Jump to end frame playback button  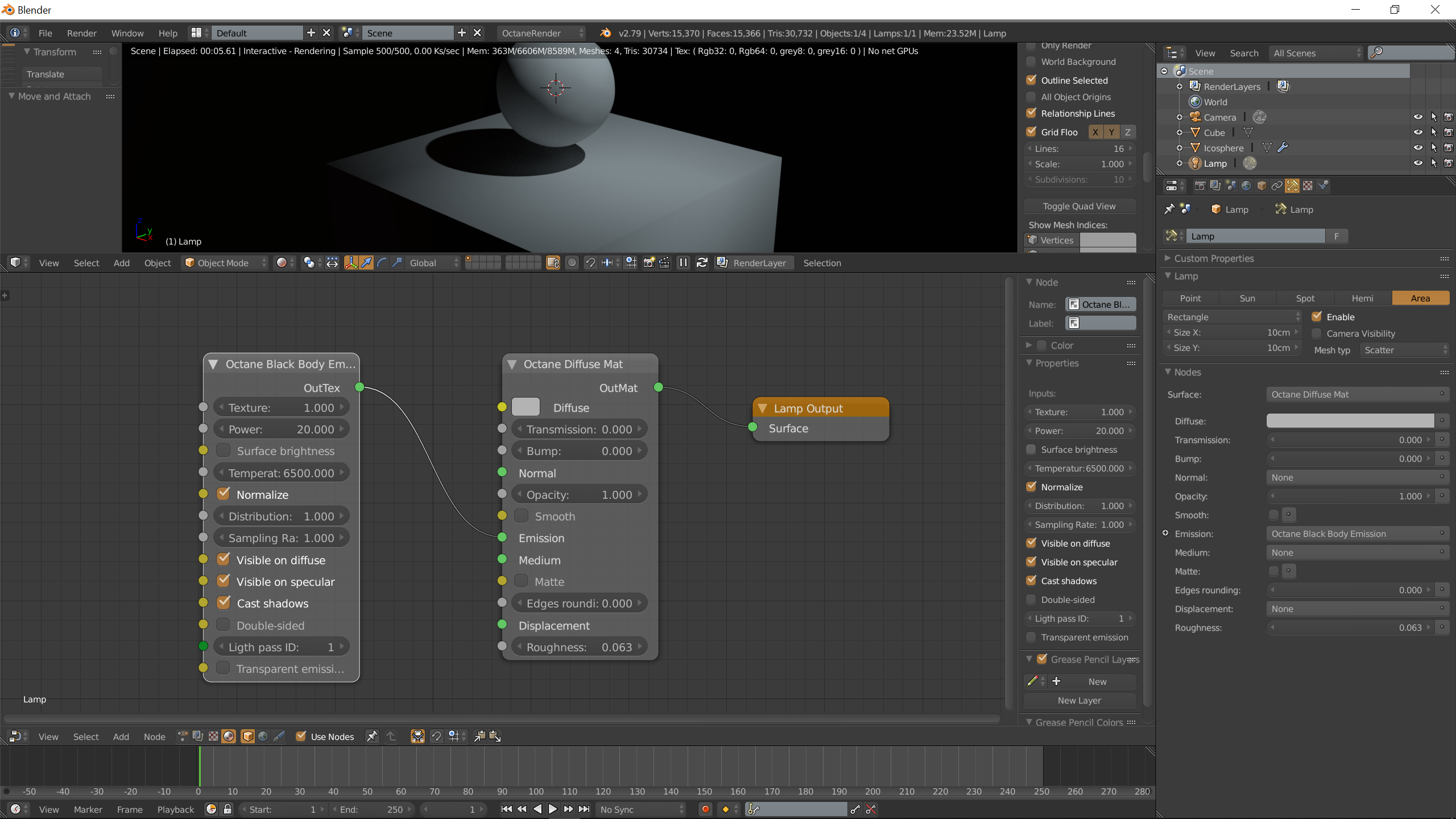pos(584,809)
